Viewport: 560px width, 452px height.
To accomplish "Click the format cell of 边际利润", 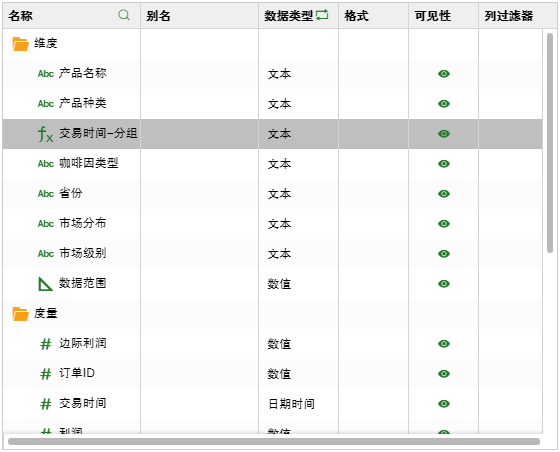I will click(373, 343).
